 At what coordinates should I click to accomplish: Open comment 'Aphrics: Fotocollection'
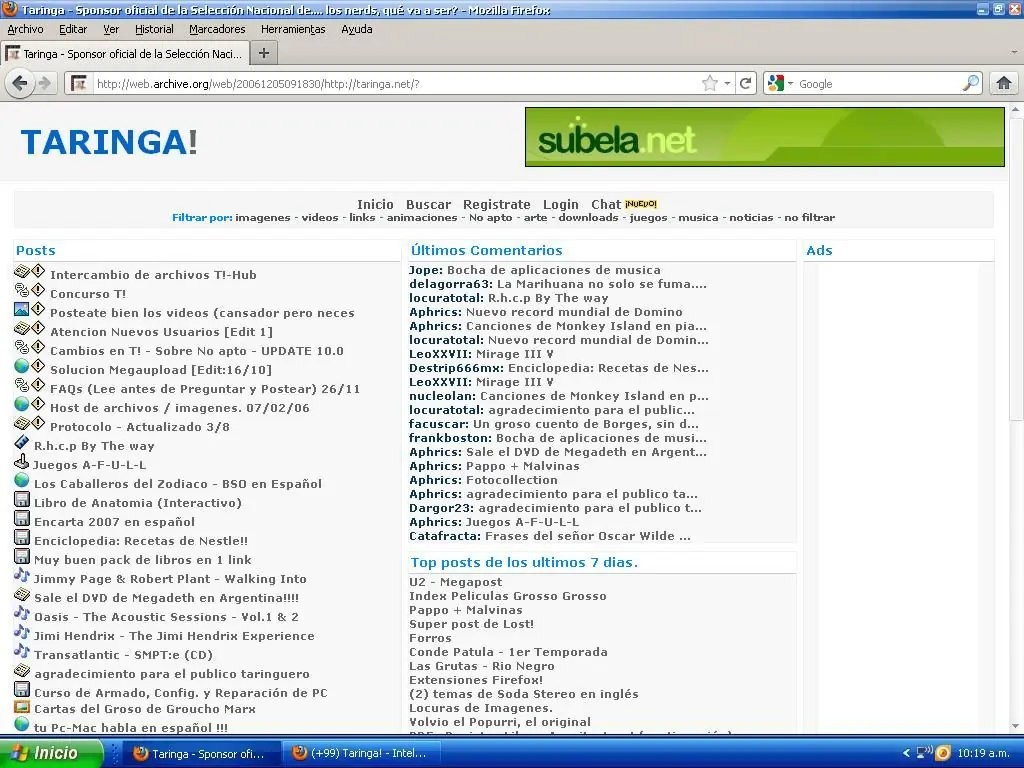[483, 480]
